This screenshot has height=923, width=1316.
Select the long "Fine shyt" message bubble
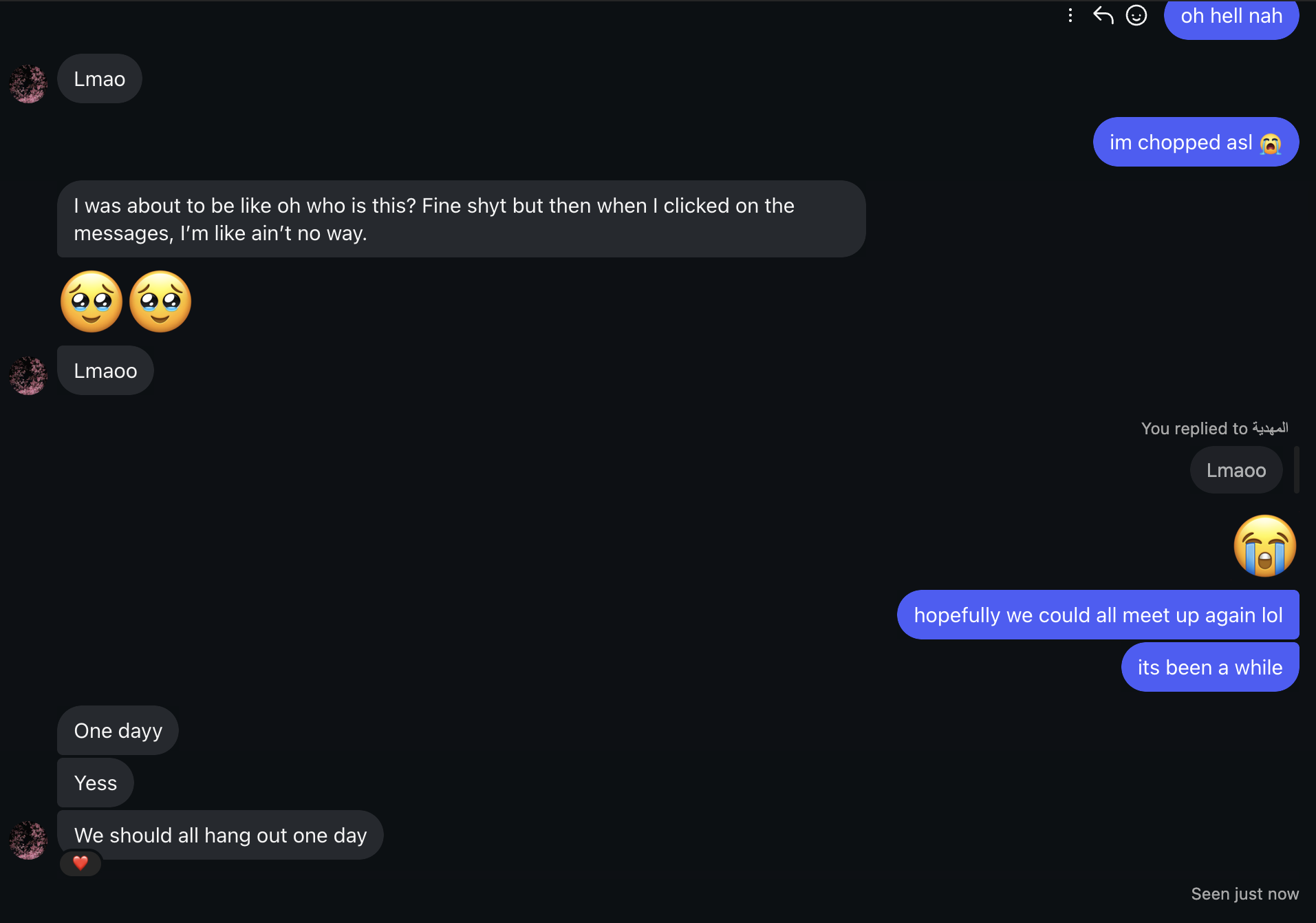[461, 219]
